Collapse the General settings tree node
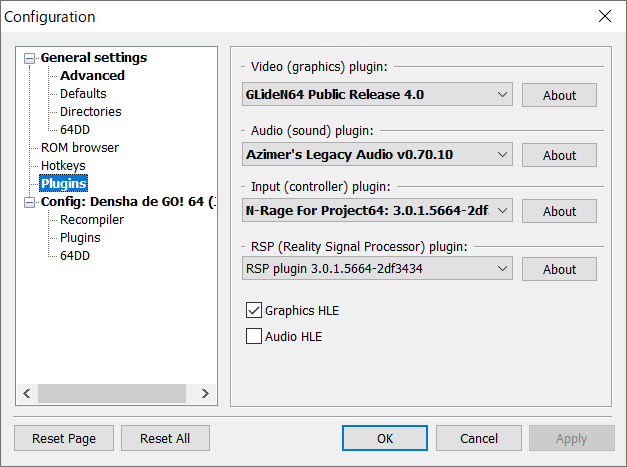Image resolution: width=627 pixels, height=467 pixels. pos(29,58)
